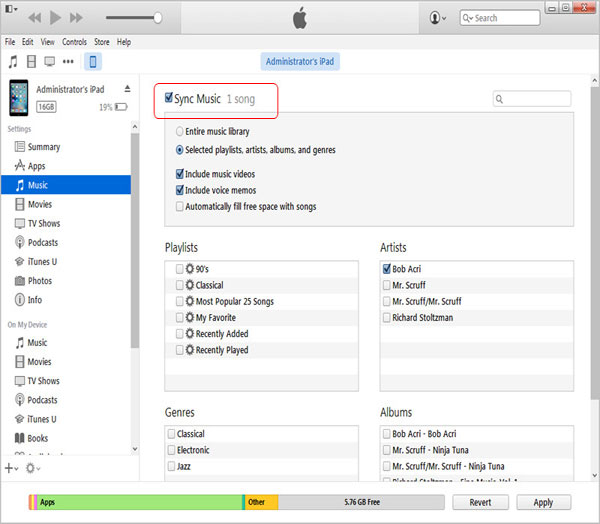Click the Administrator's iPad tab button

(x=300, y=61)
